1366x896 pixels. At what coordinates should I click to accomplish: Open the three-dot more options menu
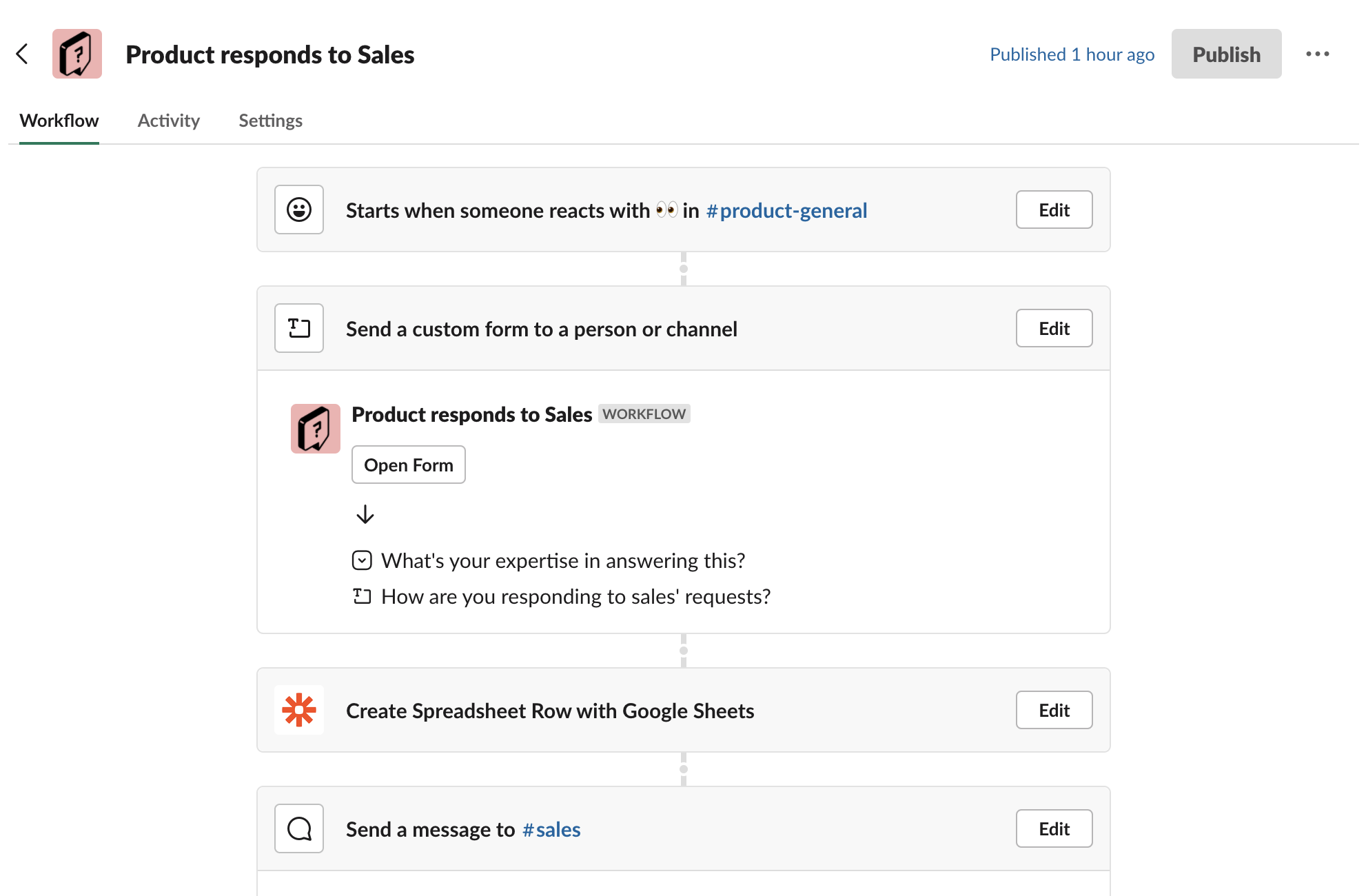[x=1317, y=54]
